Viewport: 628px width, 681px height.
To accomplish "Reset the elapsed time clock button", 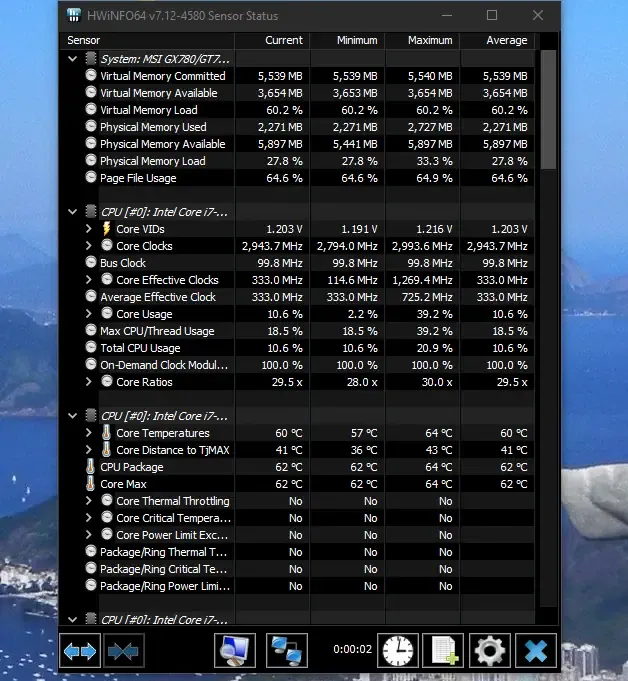I will coord(398,650).
